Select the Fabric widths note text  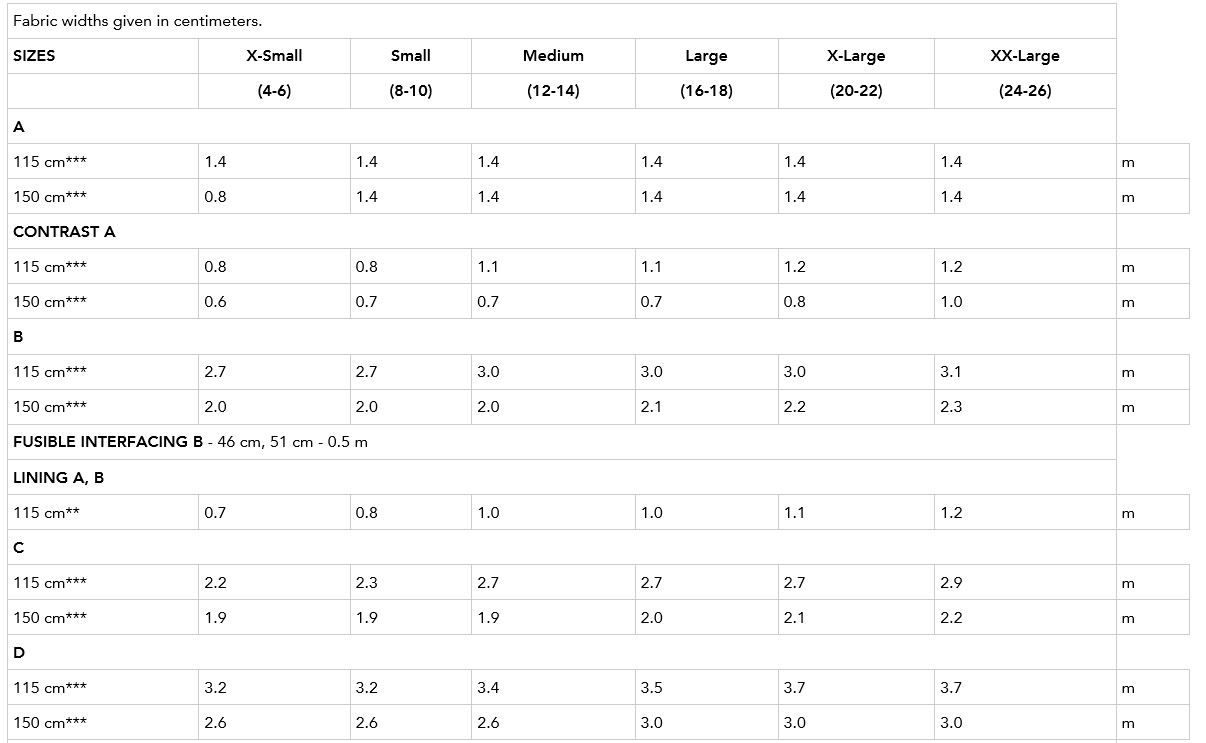pos(137,21)
